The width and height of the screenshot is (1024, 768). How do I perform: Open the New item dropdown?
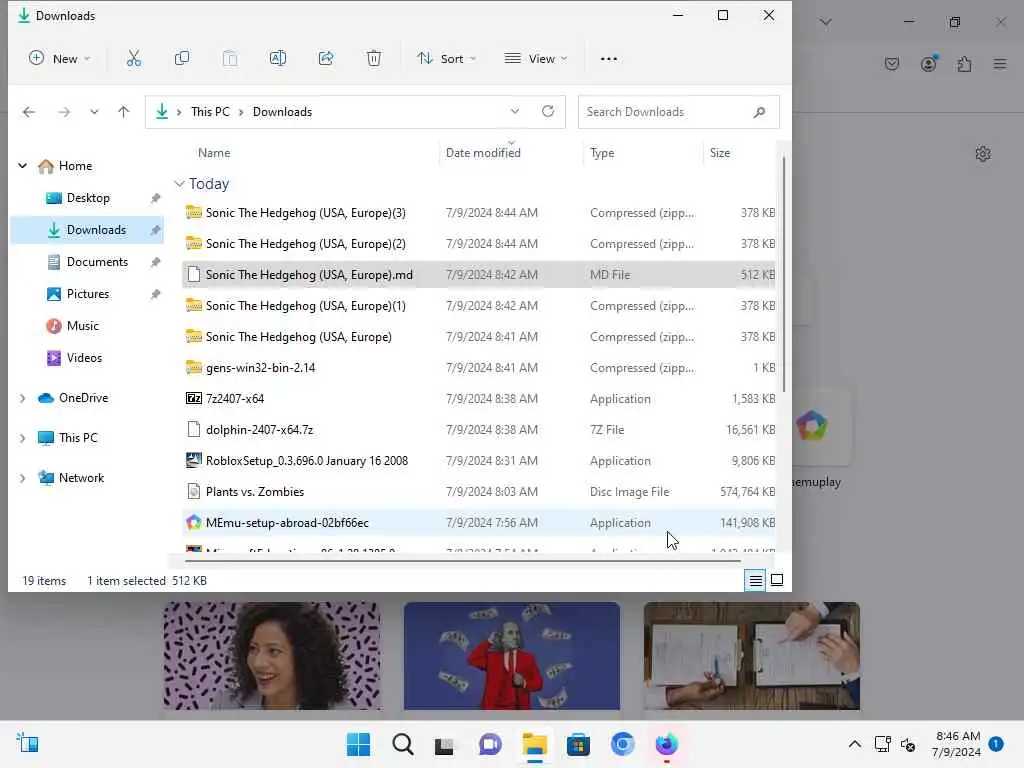(x=59, y=59)
